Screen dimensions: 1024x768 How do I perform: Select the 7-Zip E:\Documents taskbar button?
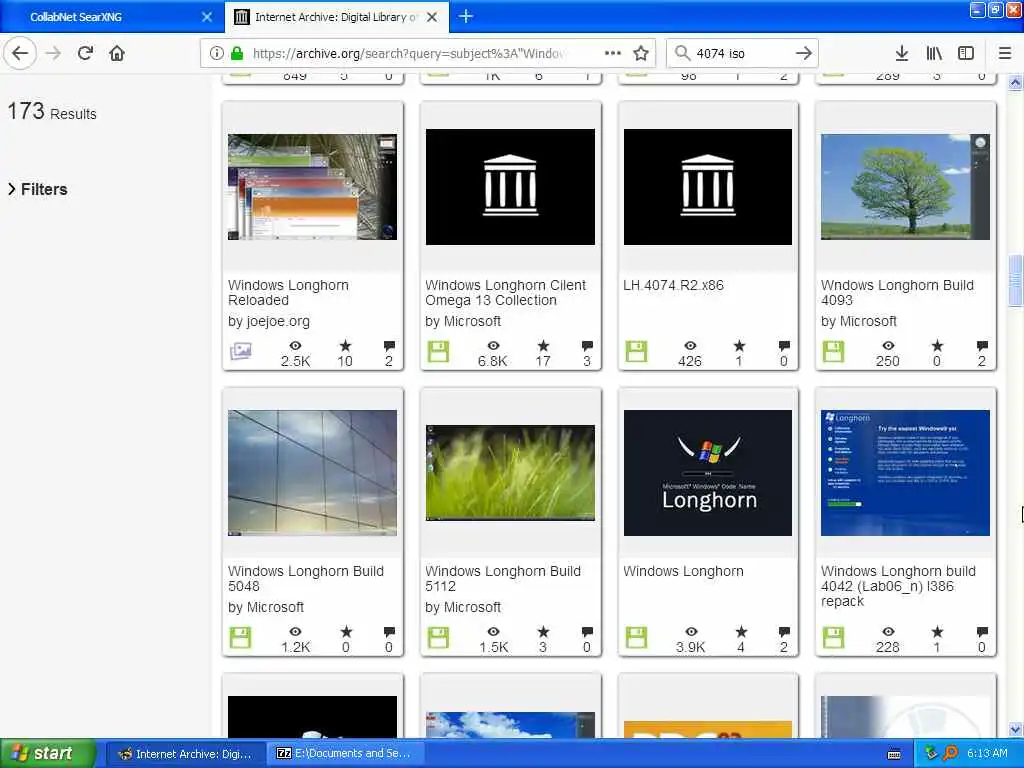point(344,754)
